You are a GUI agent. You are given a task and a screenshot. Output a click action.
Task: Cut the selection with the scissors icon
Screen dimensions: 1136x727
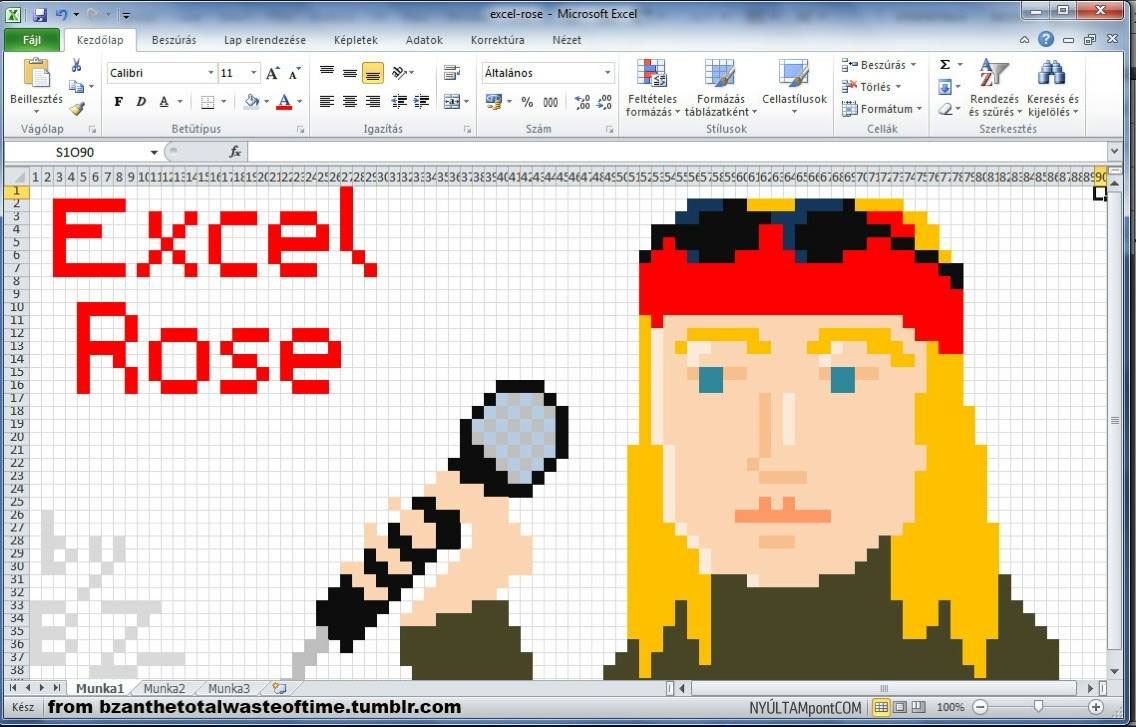click(76, 66)
